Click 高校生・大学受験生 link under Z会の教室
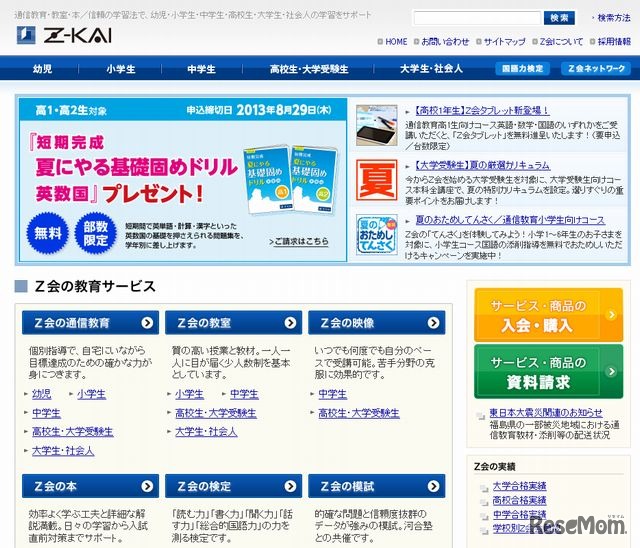Viewport: 640px width, 548px height. click(216, 413)
